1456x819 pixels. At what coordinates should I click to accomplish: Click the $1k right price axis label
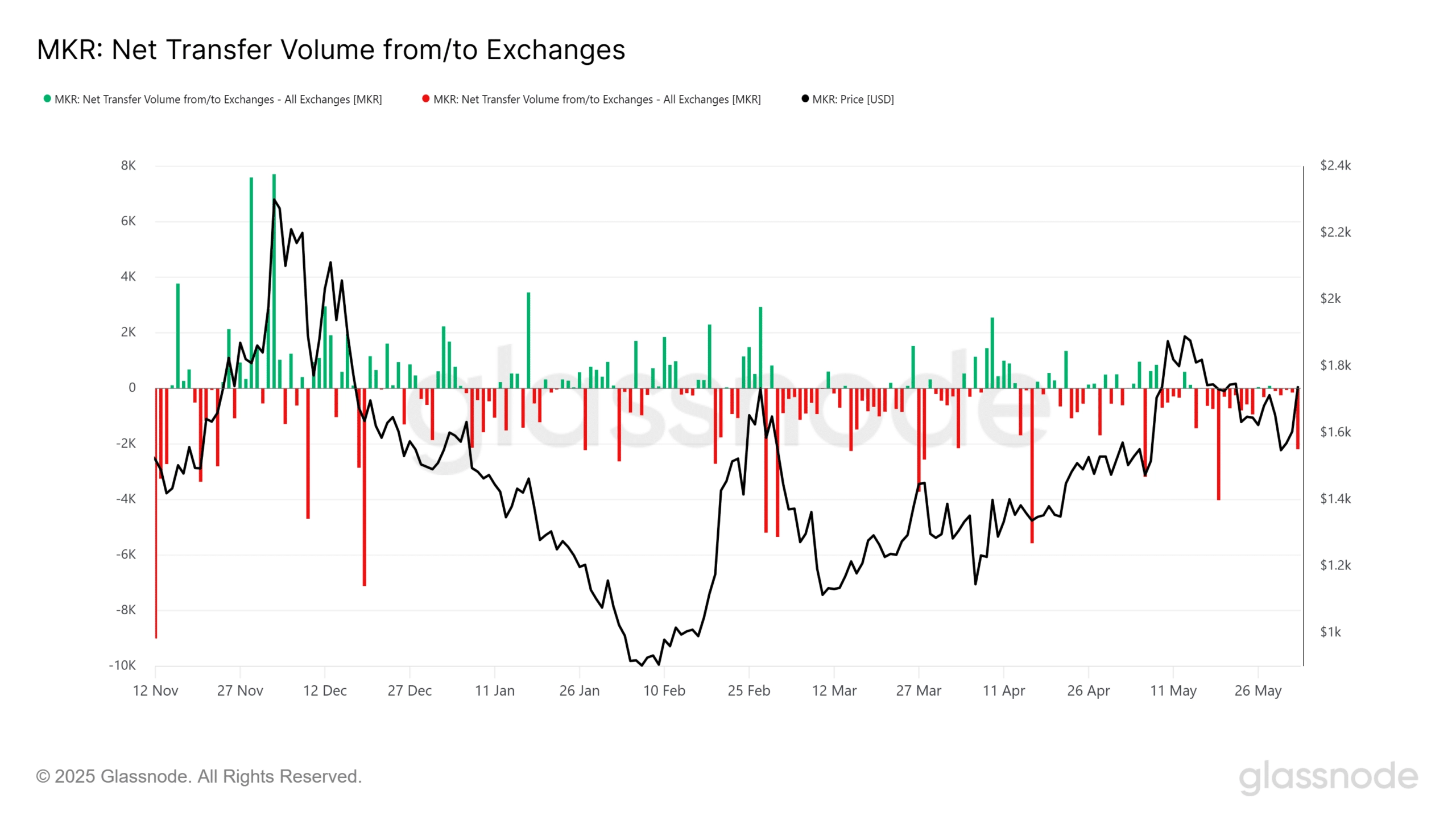coord(1330,632)
